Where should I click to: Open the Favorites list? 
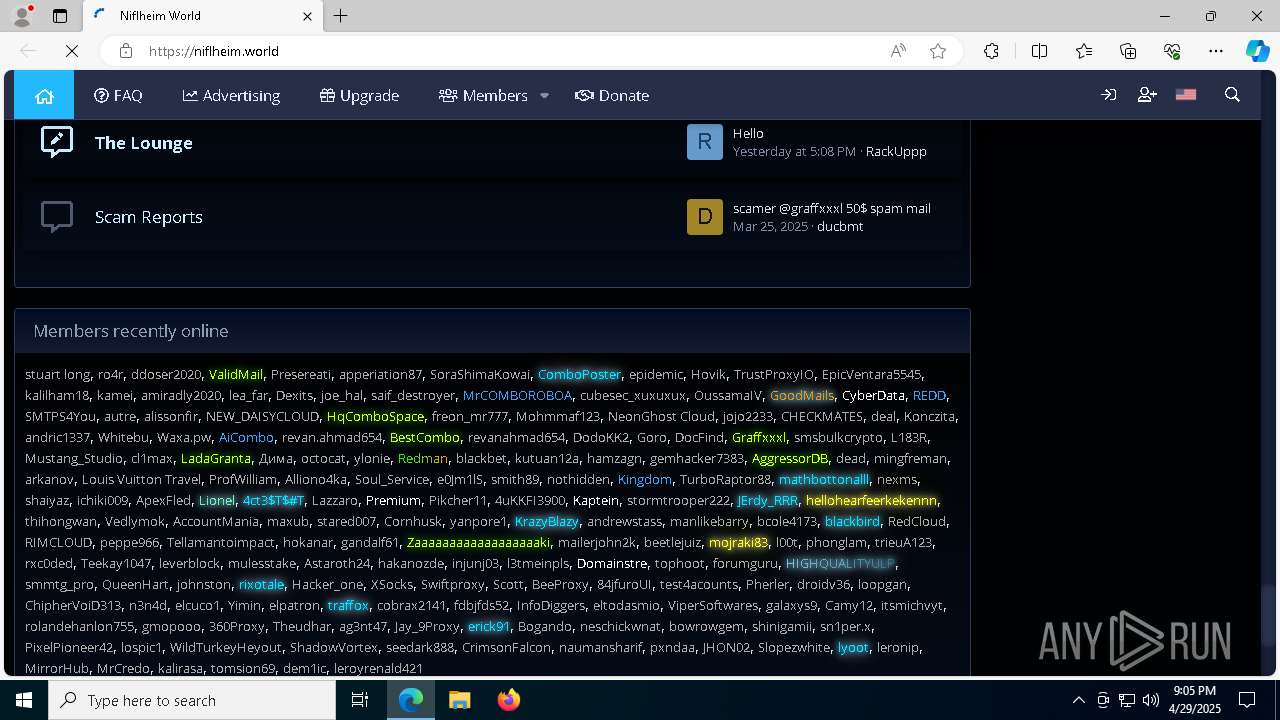point(1084,51)
